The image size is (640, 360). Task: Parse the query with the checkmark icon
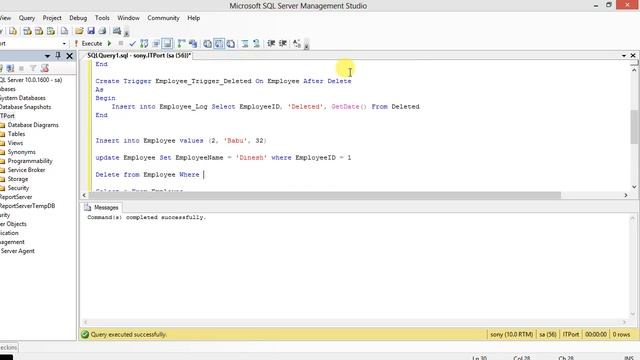pyautogui.click(x=132, y=43)
